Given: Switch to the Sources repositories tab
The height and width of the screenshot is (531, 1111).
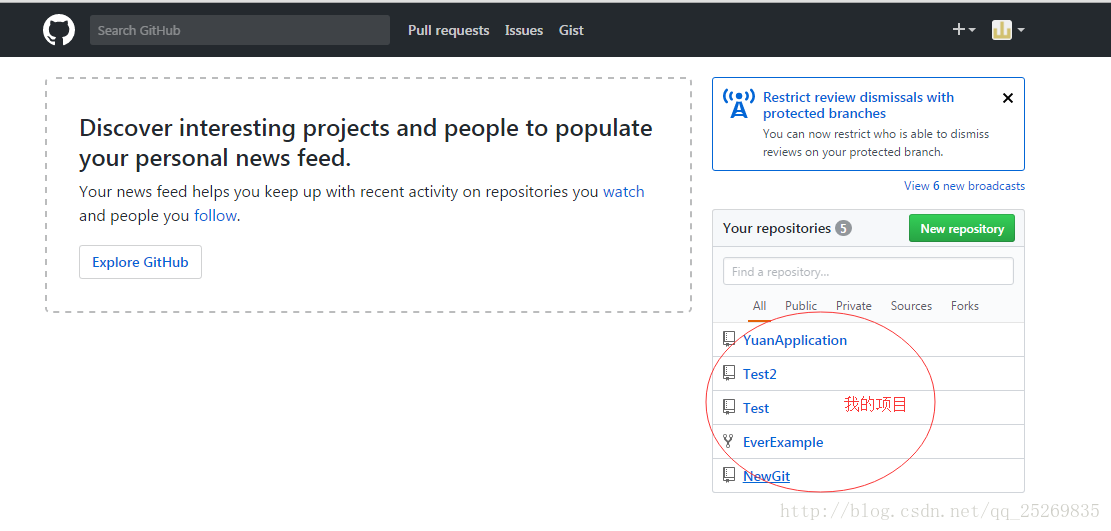Looking at the screenshot, I should click(x=911, y=306).
